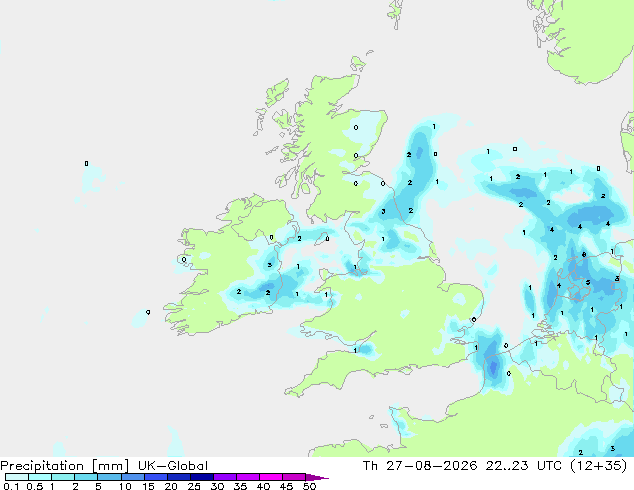The width and height of the screenshot is (634, 490).
Task: Select the 10–15 mm legend swatch
Action: point(132,477)
